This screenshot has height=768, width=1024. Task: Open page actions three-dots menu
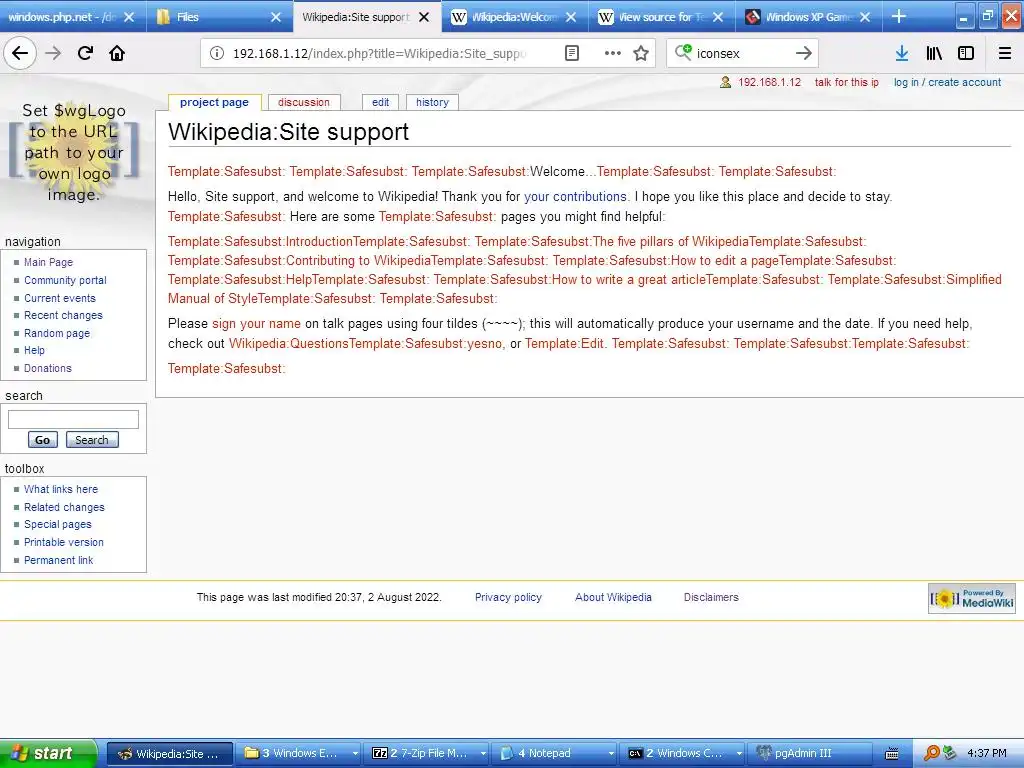tap(613, 53)
